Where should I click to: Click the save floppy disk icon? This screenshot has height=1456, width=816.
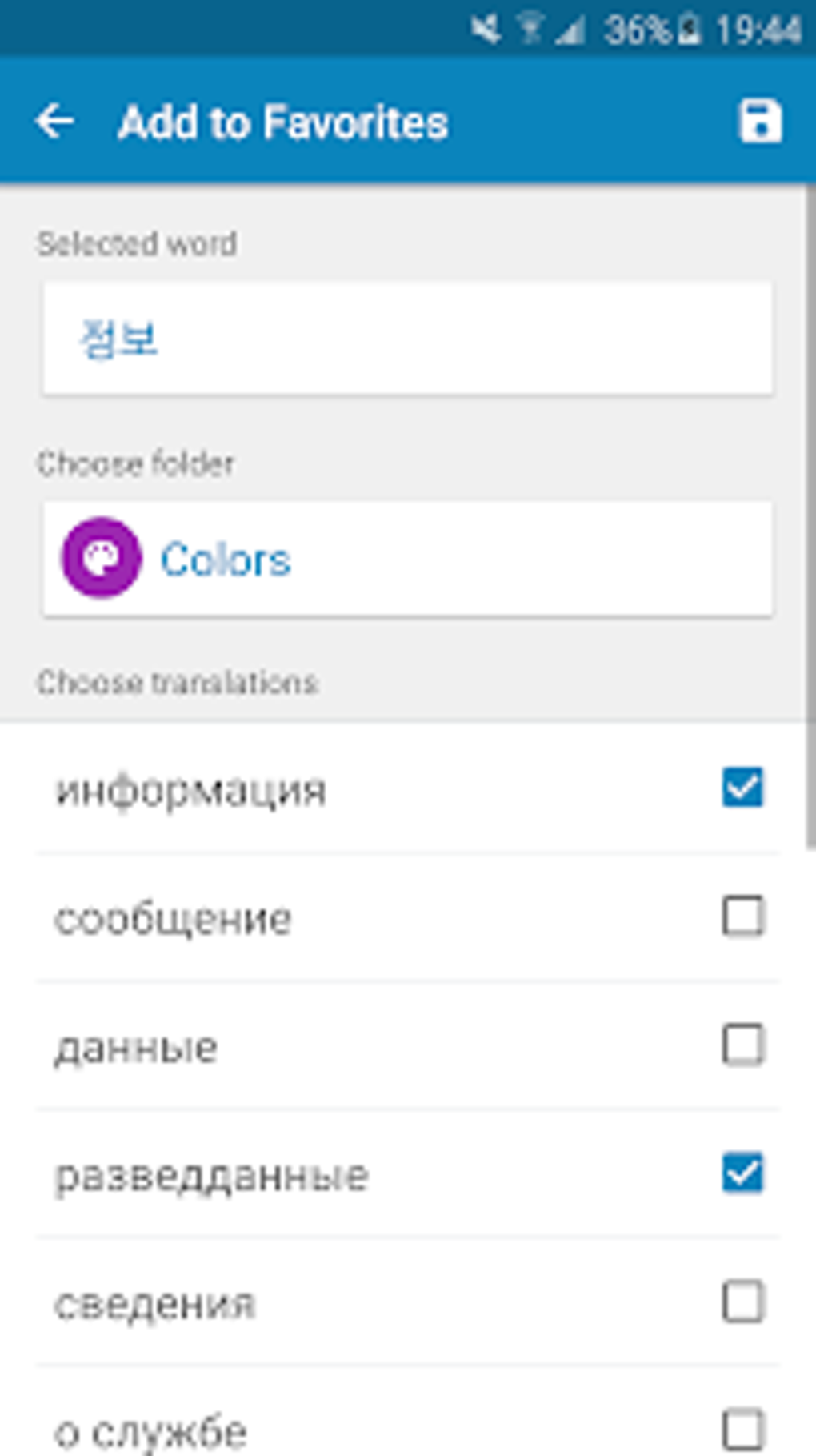coord(759,122)
